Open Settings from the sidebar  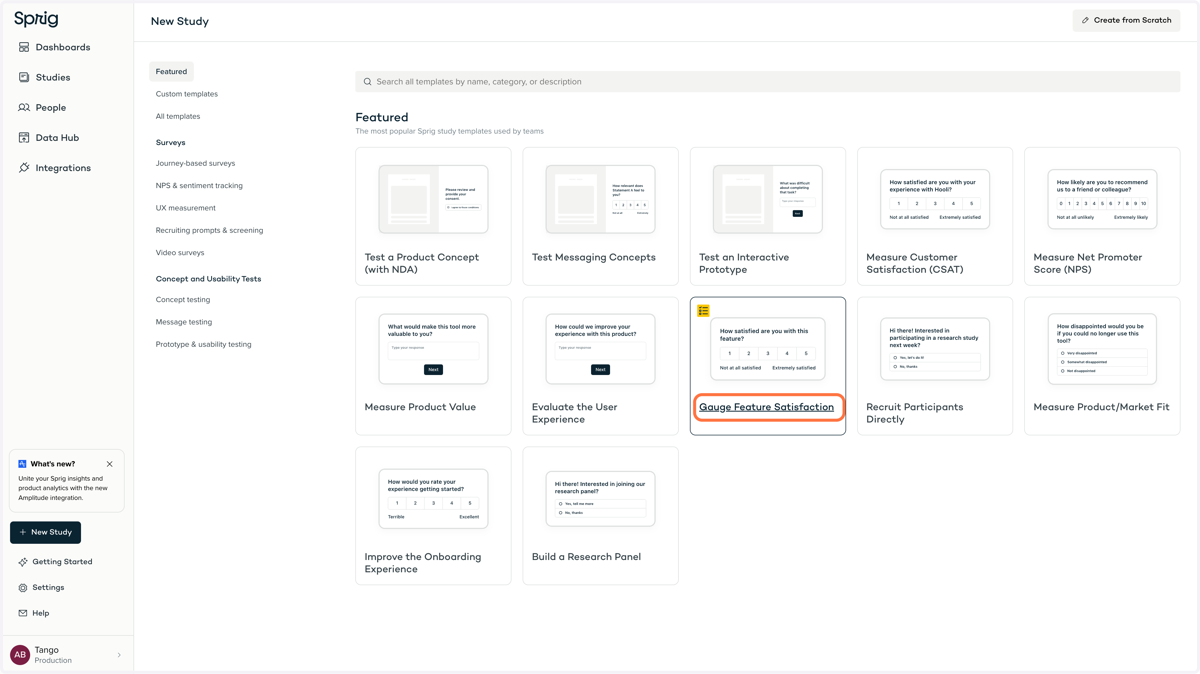click(x=48, y=588)
